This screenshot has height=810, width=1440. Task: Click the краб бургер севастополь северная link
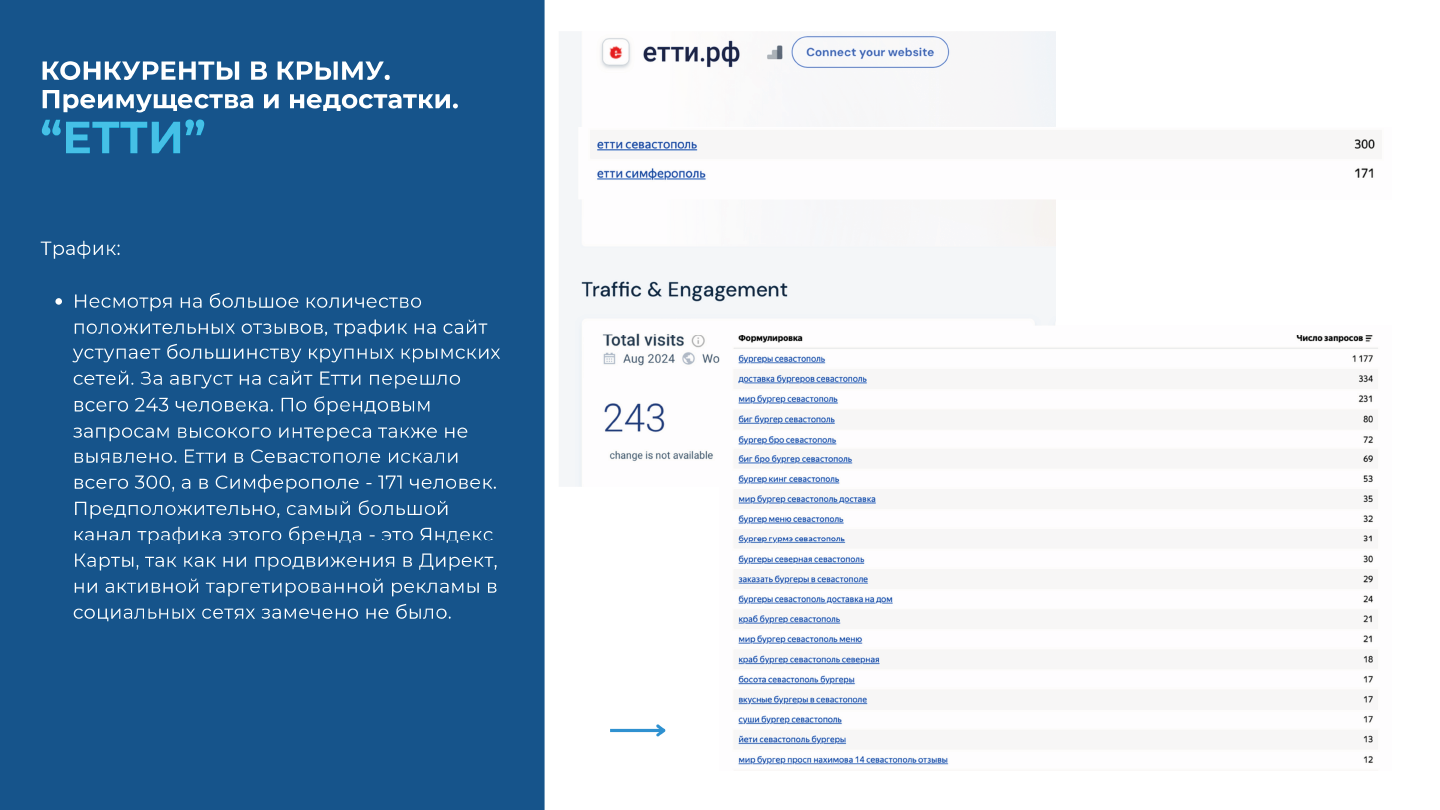tap(808, 660)
